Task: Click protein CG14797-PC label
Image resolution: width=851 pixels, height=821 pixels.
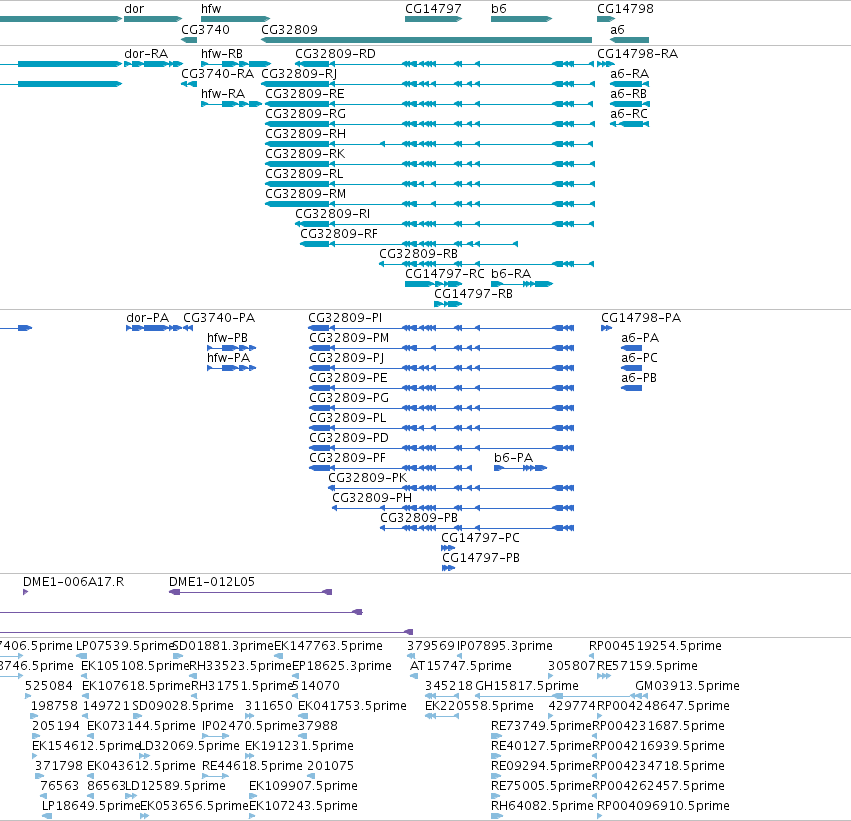Action: pyautogui.click(x=480, y=538)
